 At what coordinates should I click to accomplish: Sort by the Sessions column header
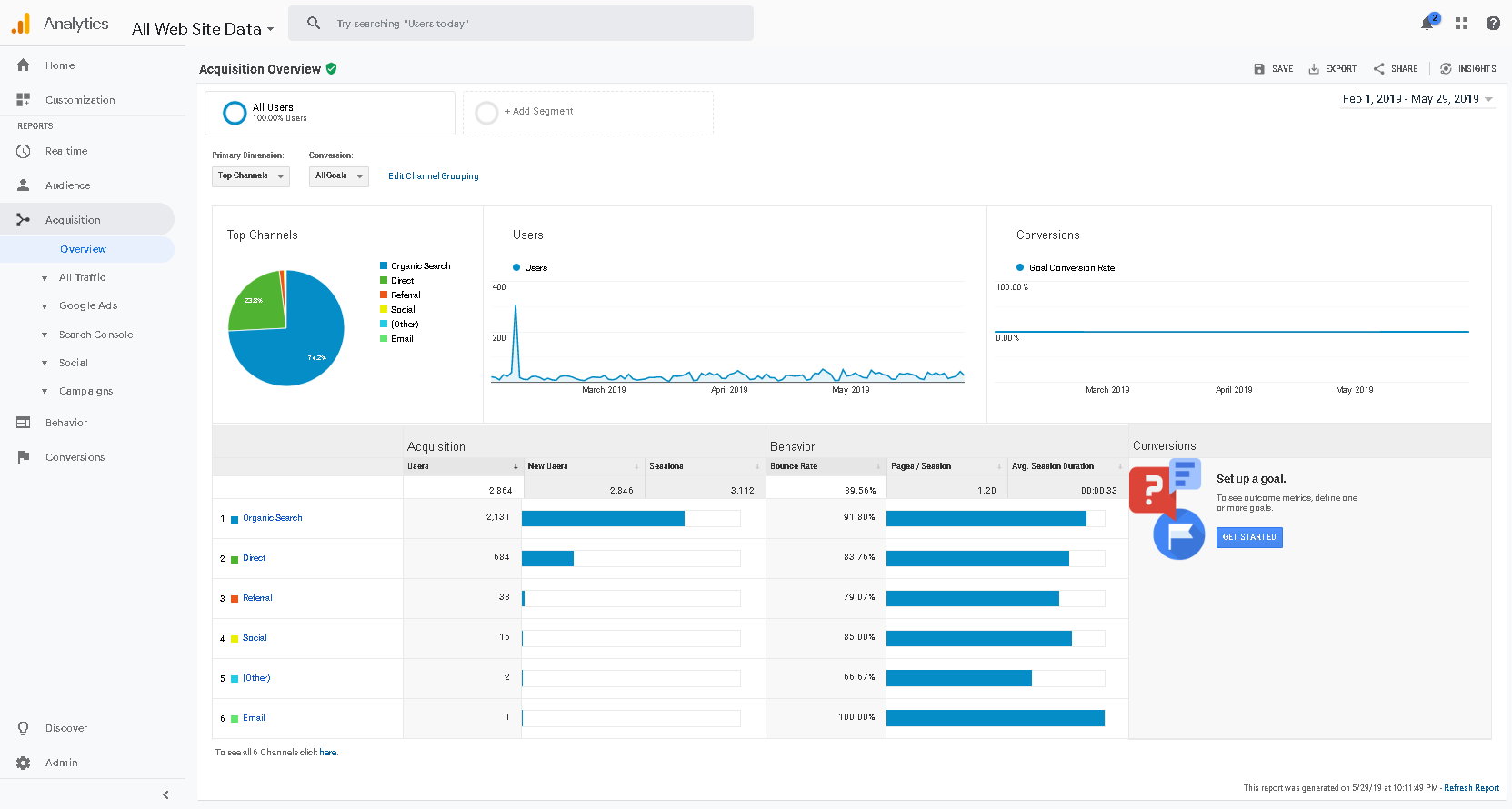coord(705,466)
